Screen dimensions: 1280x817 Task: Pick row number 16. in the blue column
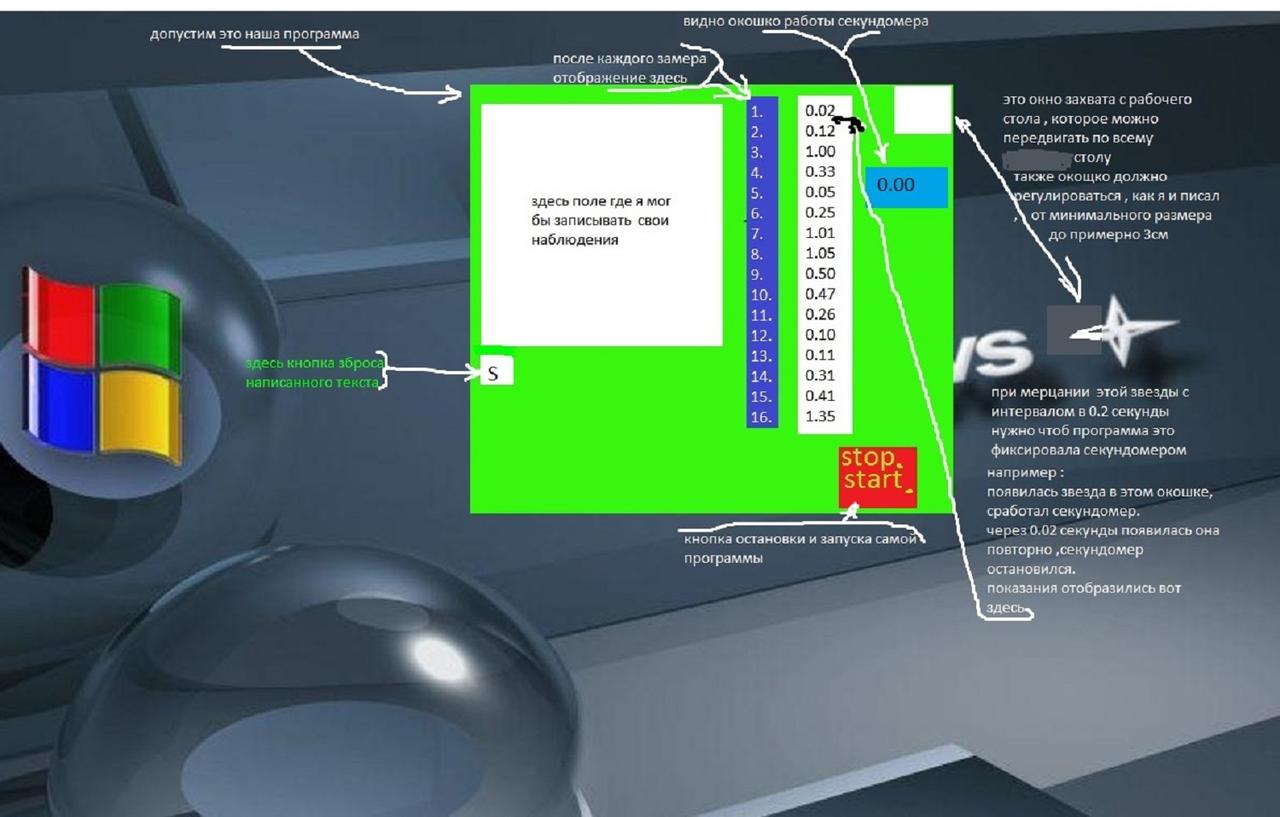click(x=761, y=418)
